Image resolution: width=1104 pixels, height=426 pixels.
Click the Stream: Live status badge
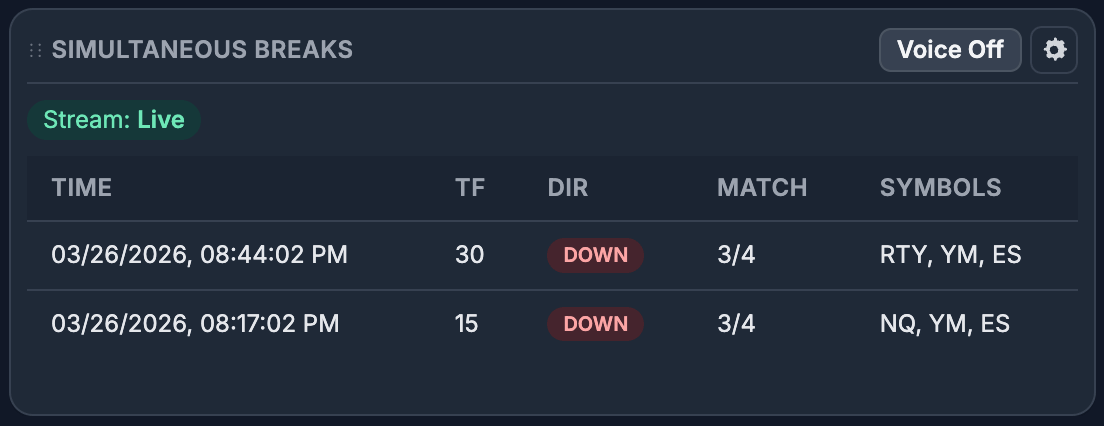pyautogui.click(x=114, y=120)
